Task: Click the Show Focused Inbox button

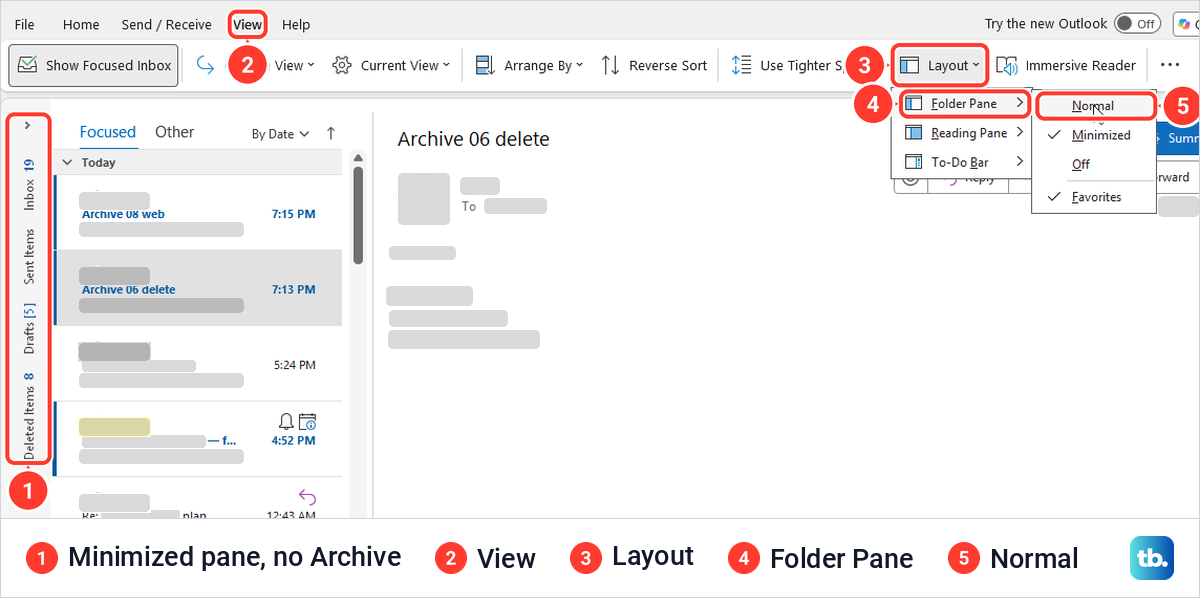Action: [94, 65]
